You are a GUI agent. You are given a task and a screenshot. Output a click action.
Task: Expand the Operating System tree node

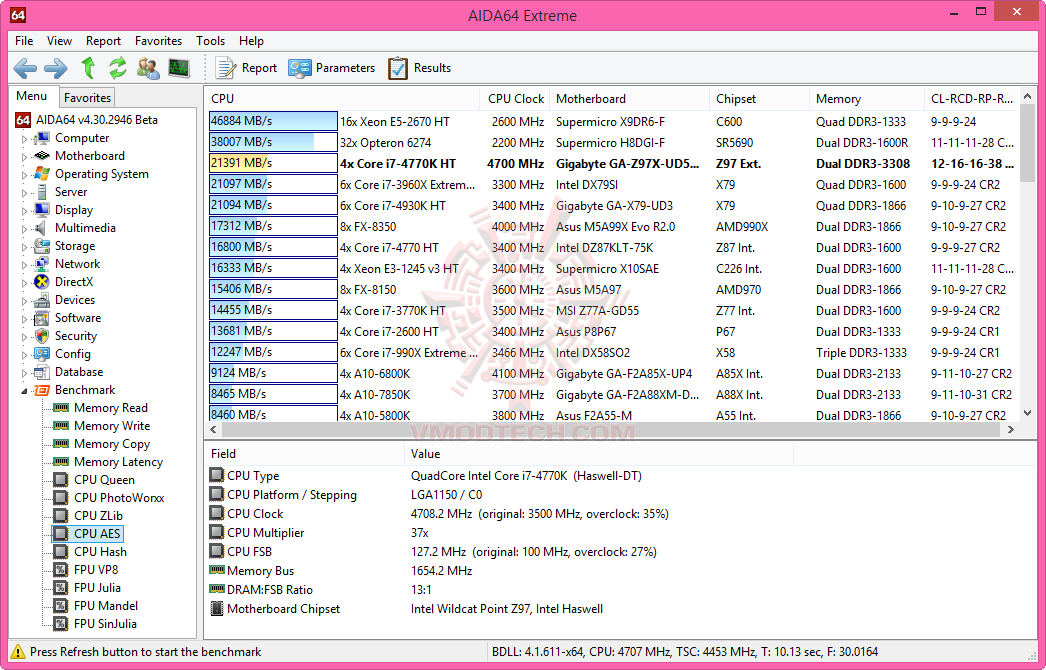click(25, 175)
